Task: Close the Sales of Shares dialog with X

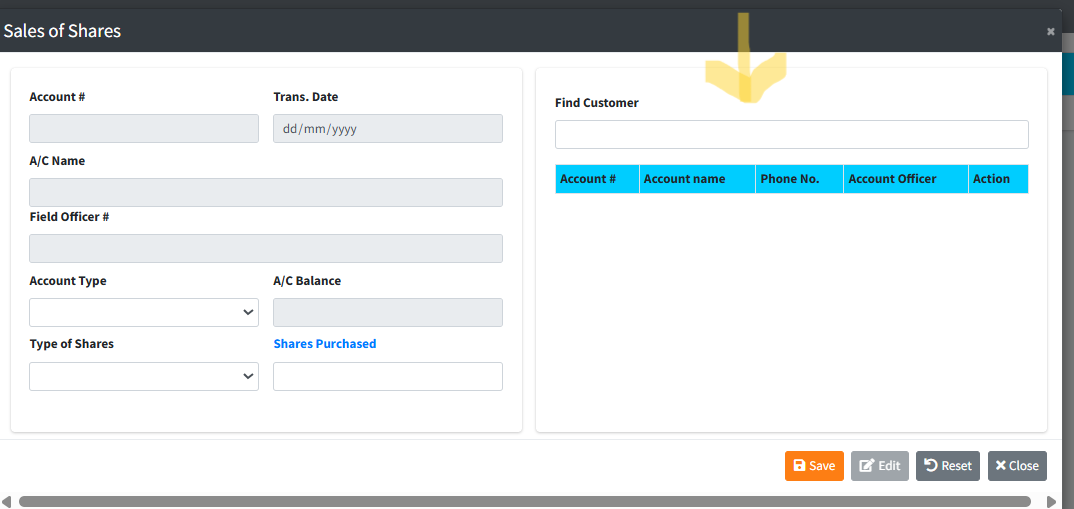Action: [1050, 32]
